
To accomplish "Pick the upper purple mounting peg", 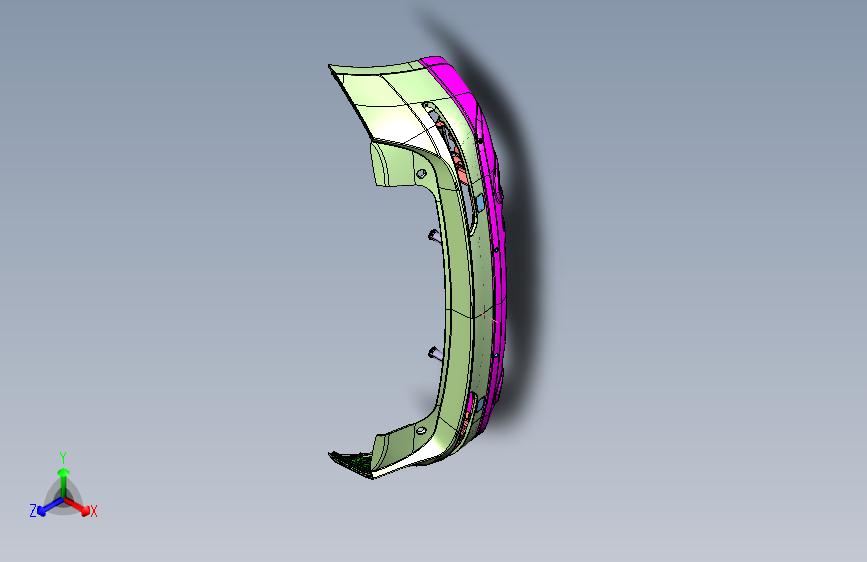I will (x=434, y=236).
